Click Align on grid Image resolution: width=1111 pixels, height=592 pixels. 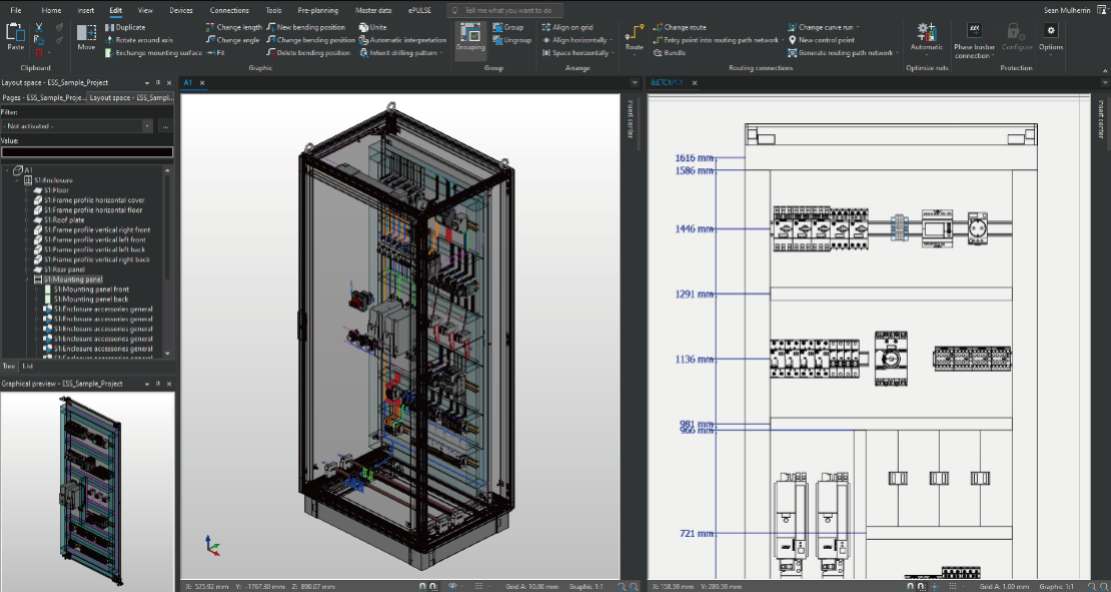(x=567, y=27)
